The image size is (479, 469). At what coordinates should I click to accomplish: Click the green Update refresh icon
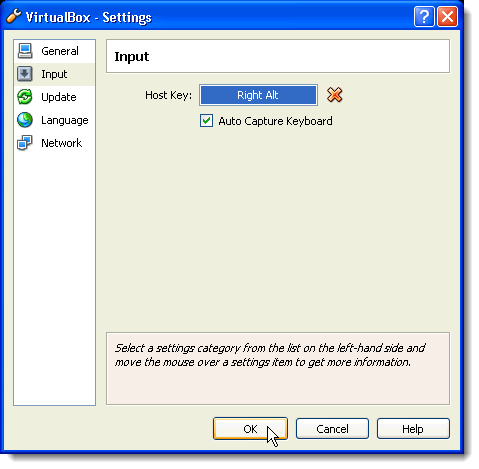(25, 97)
